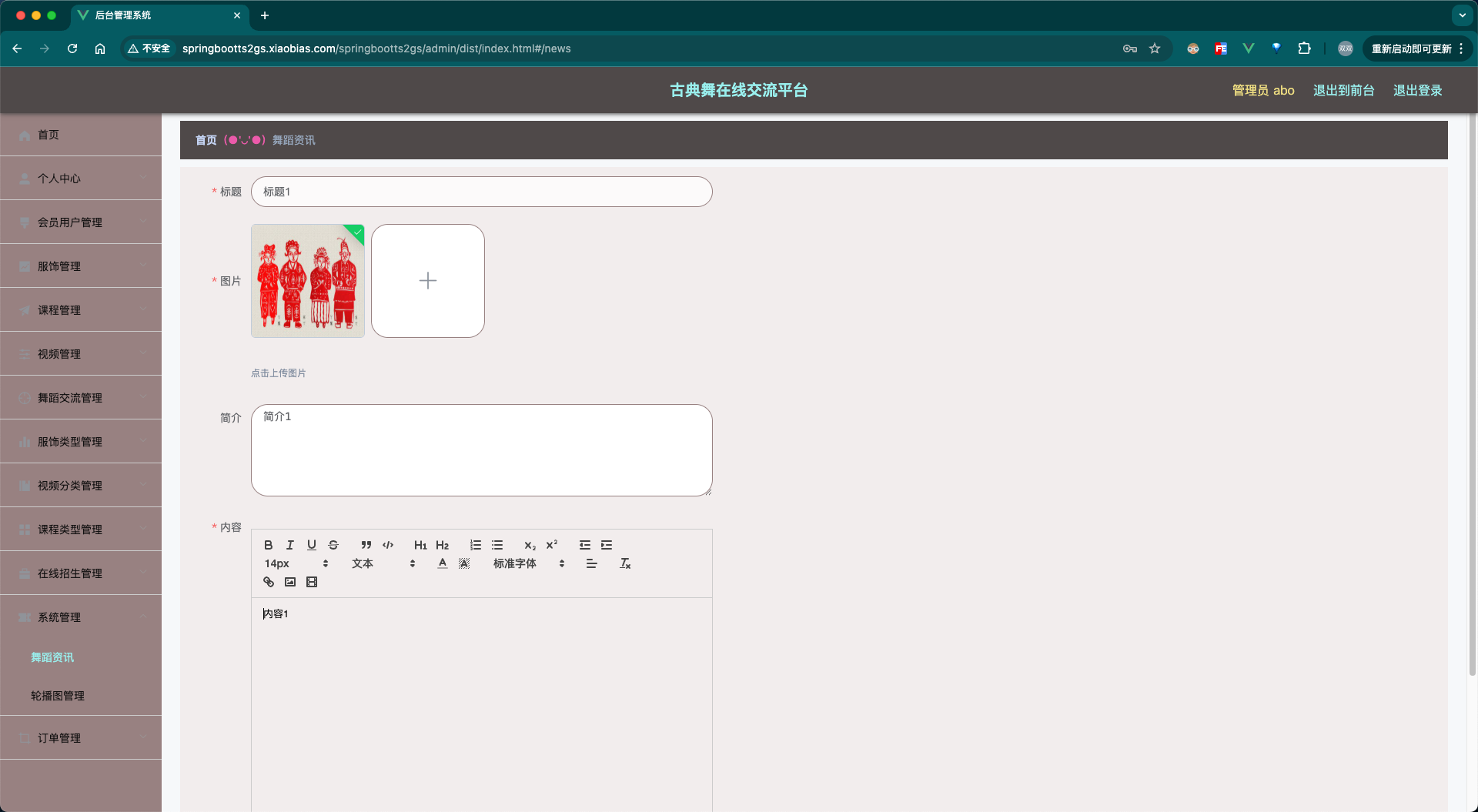Open the text alignment options

tap(592, 563)
